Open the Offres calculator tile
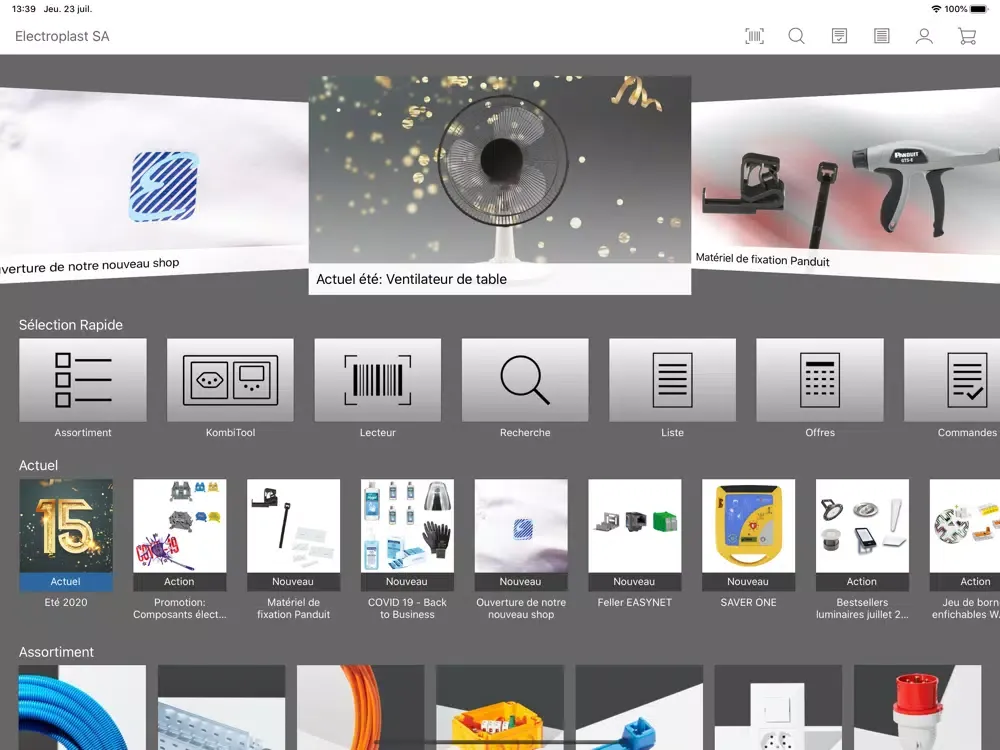This screenshot has height=750, width=1000. click(x=820, y=380)
